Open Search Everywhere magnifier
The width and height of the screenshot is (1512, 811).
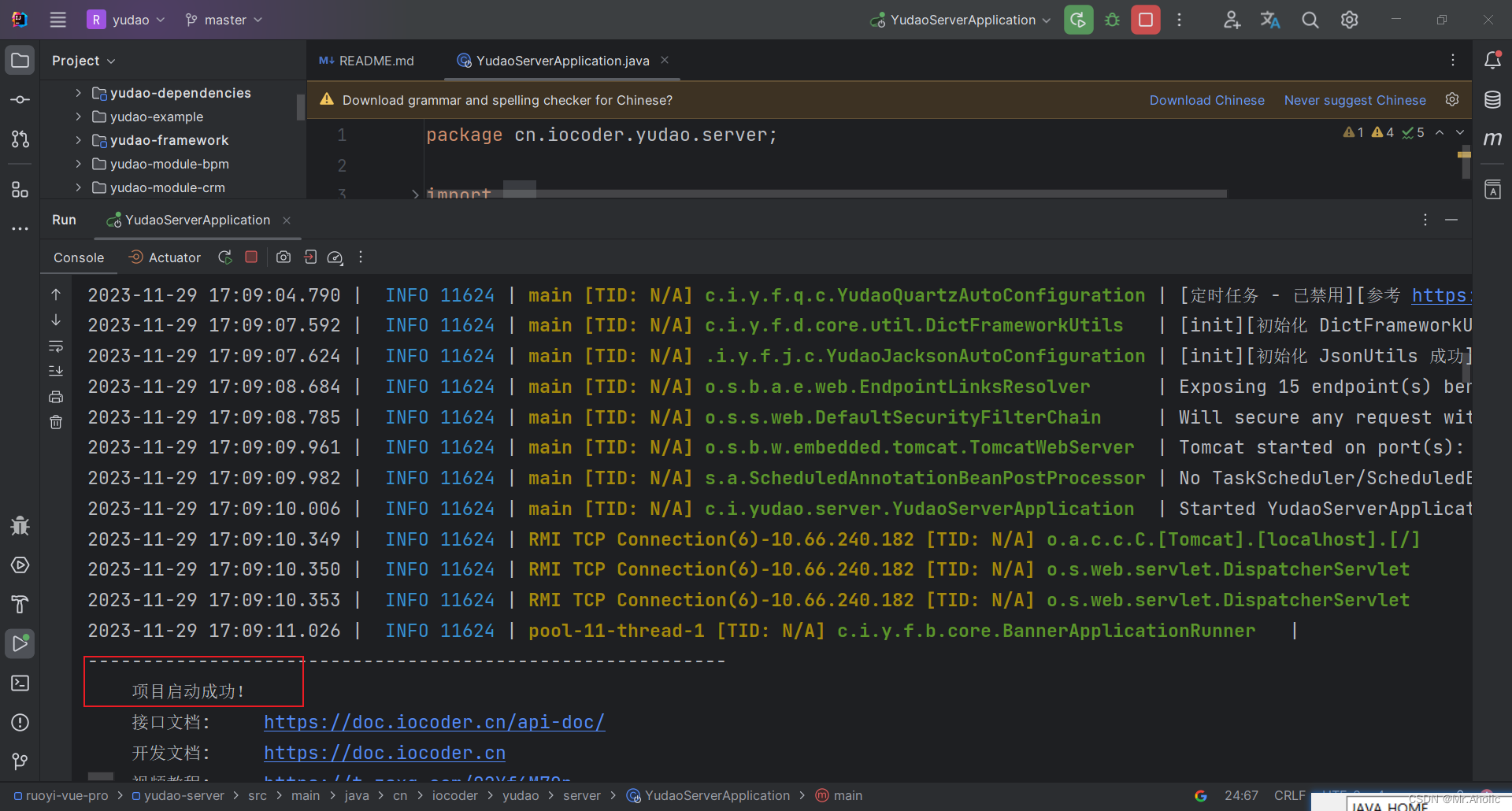pos(1310,20)
